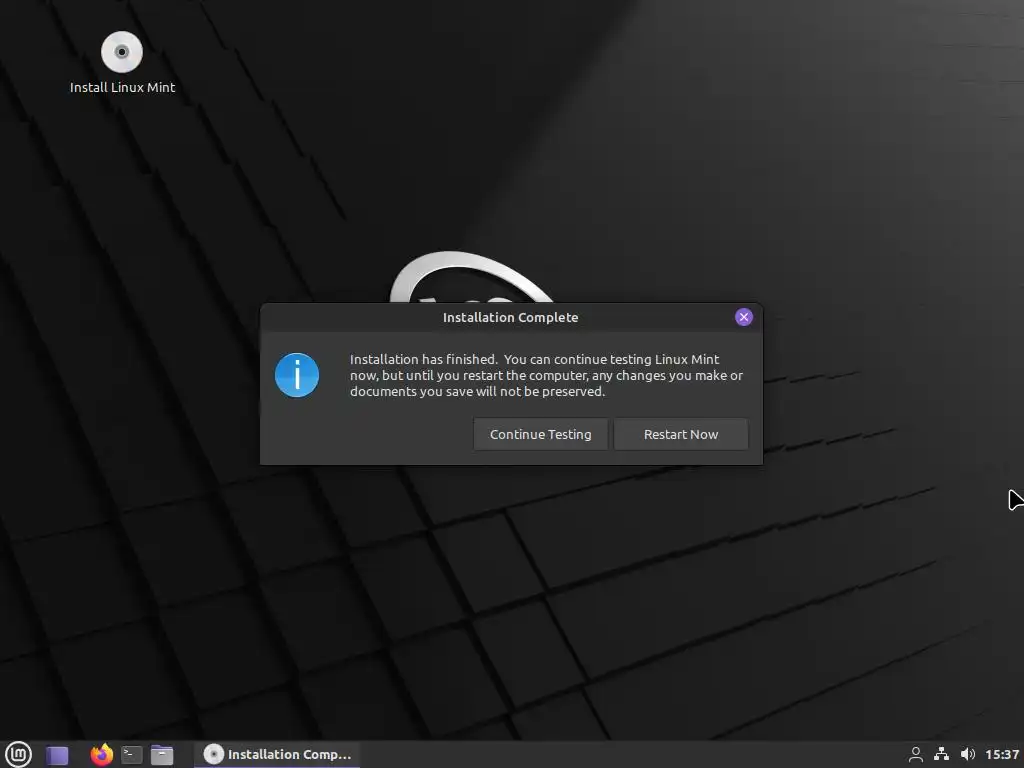Launch Firefox from the panel

click(x=101, y=754)
